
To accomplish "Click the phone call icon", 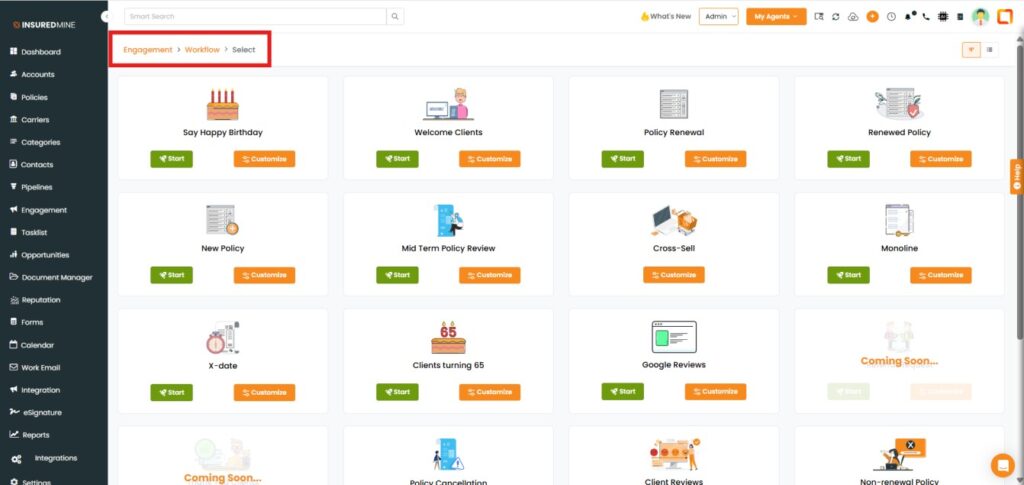I will tap(926, 17).
